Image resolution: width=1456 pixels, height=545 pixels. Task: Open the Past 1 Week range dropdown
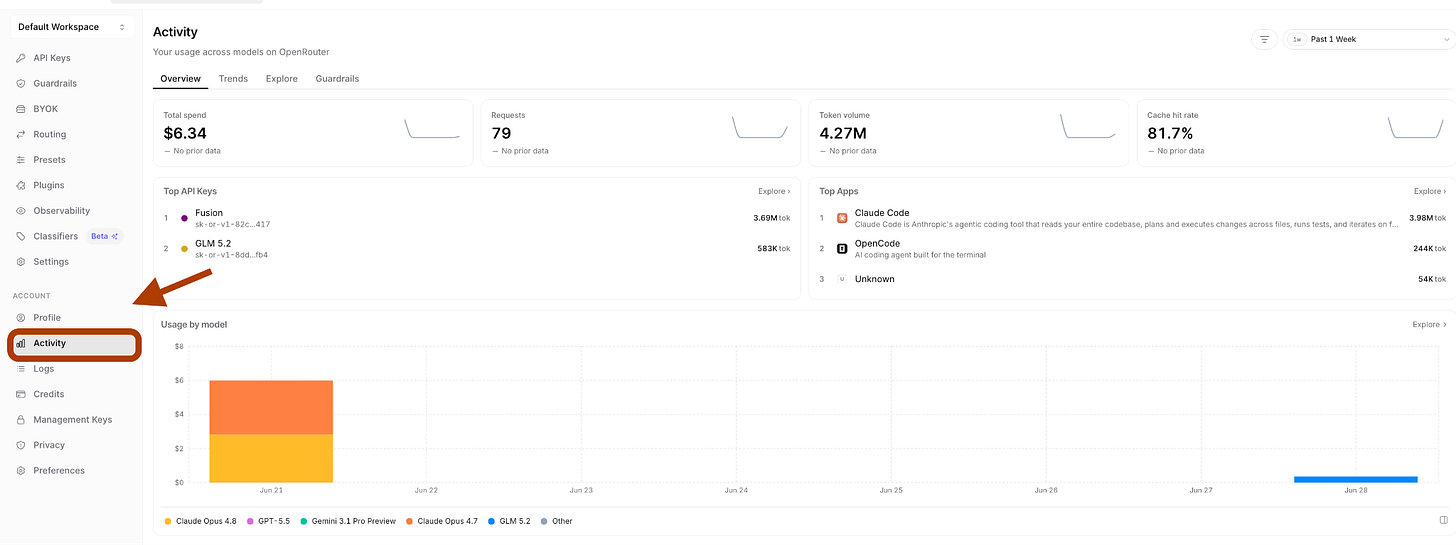coord(1368,39)
